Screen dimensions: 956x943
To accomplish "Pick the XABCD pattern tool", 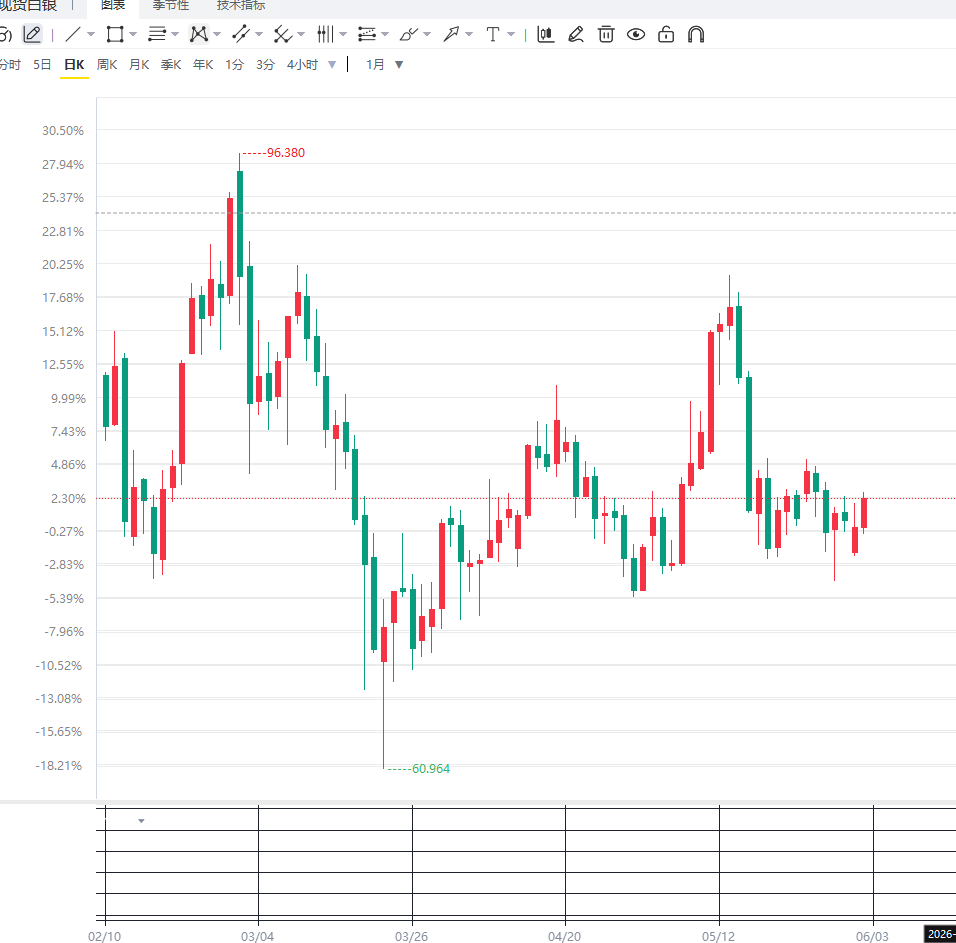I will coord(199,34).
